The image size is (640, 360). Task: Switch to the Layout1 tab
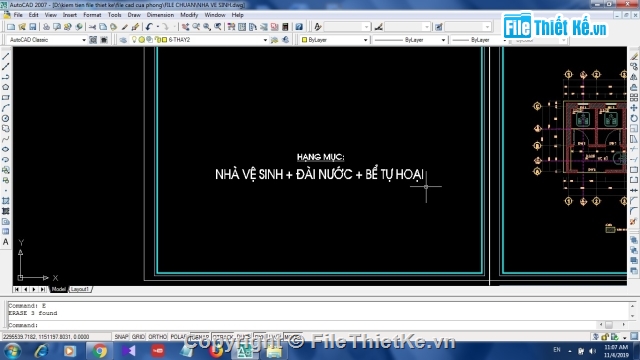pos(80,289)
